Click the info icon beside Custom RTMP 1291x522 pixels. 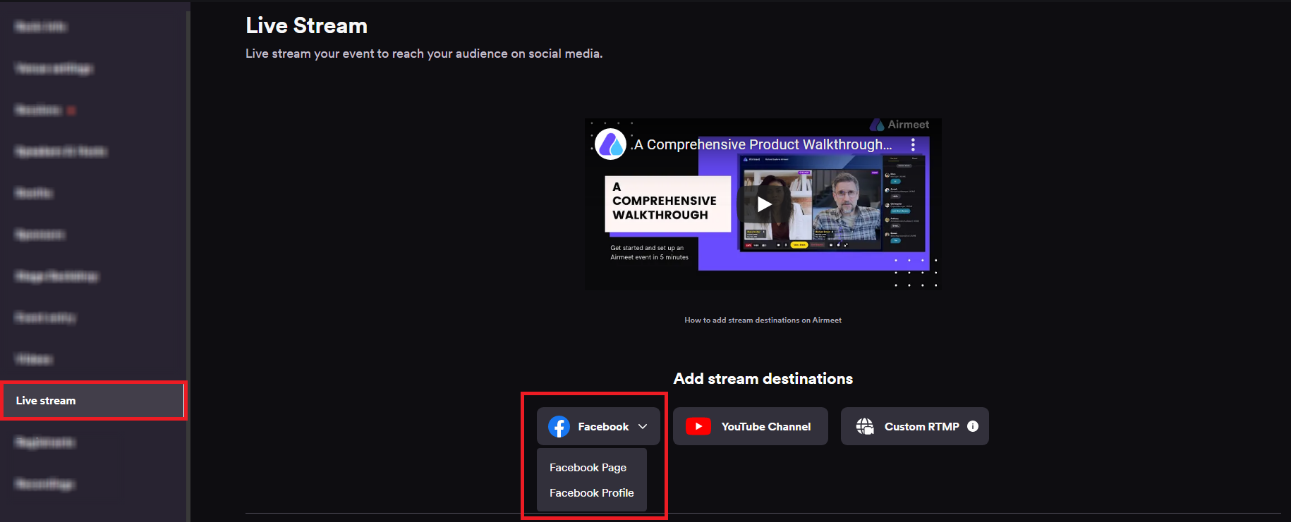(973, 427)
